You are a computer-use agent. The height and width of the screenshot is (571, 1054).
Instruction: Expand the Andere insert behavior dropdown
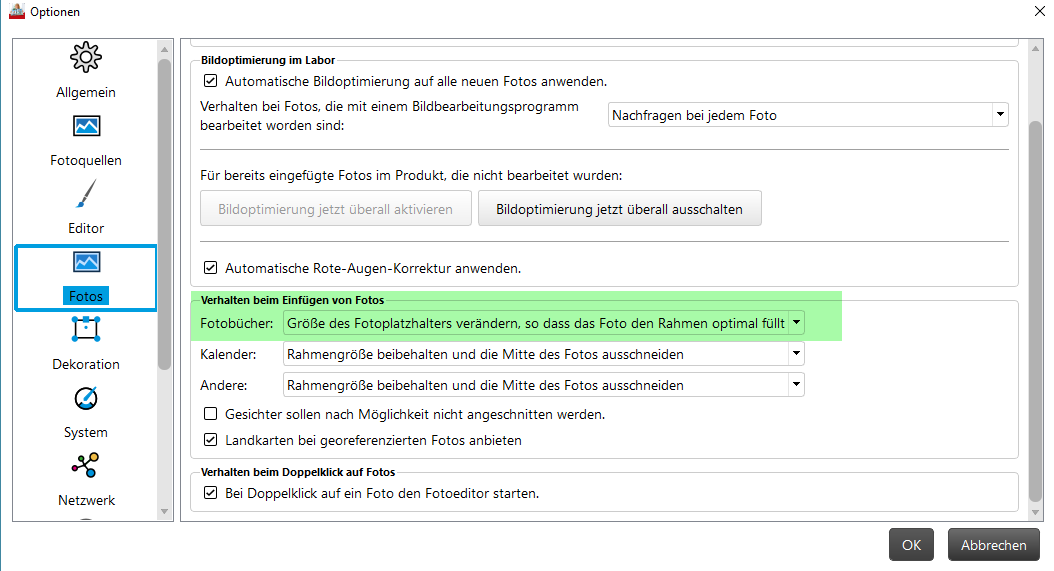tap(796, 385)
